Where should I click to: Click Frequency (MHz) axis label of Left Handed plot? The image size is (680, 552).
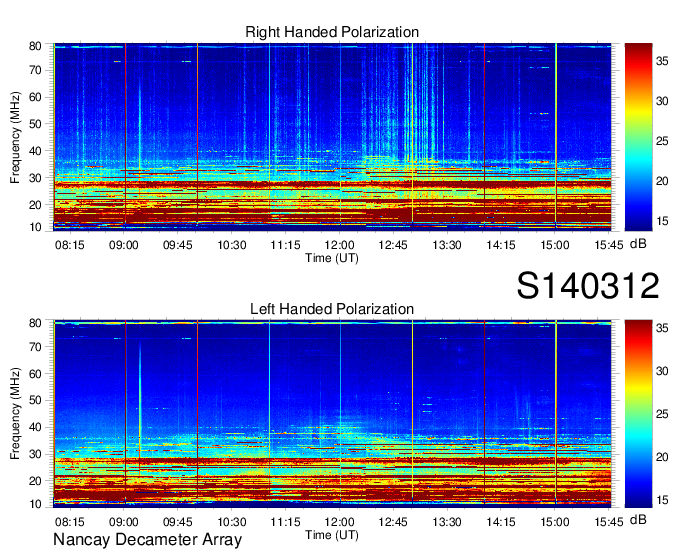coord(15,414)
